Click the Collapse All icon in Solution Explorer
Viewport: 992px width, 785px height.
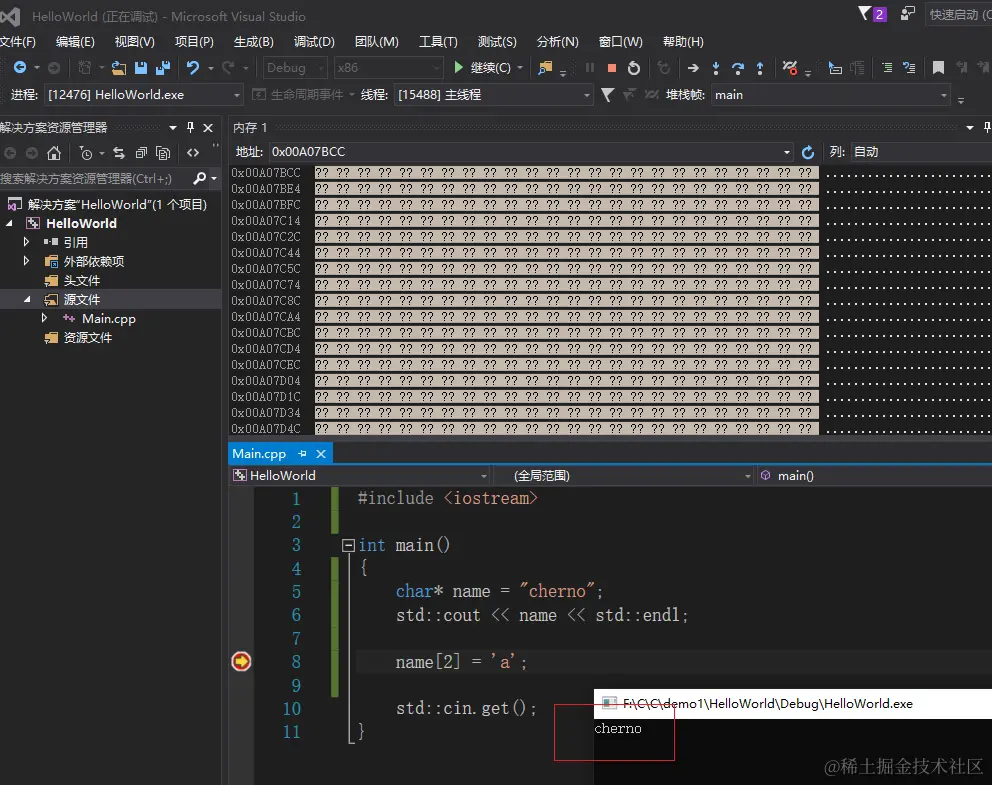[x=141, y=152]
